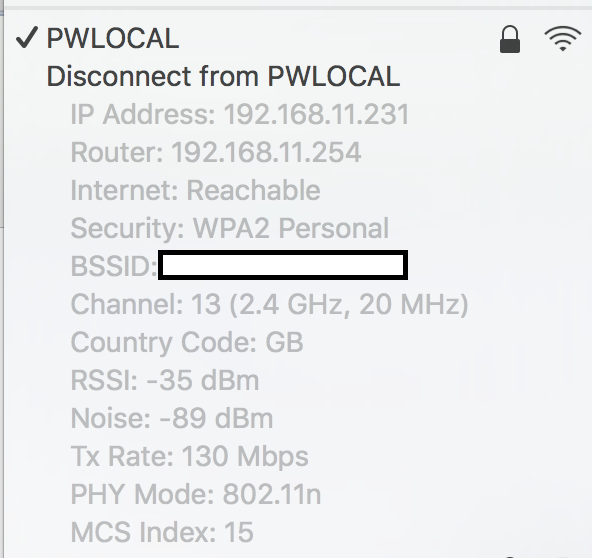Click the redacted BSSID value box
This screenshot has width=592, height=558.
tap(283, 265)
